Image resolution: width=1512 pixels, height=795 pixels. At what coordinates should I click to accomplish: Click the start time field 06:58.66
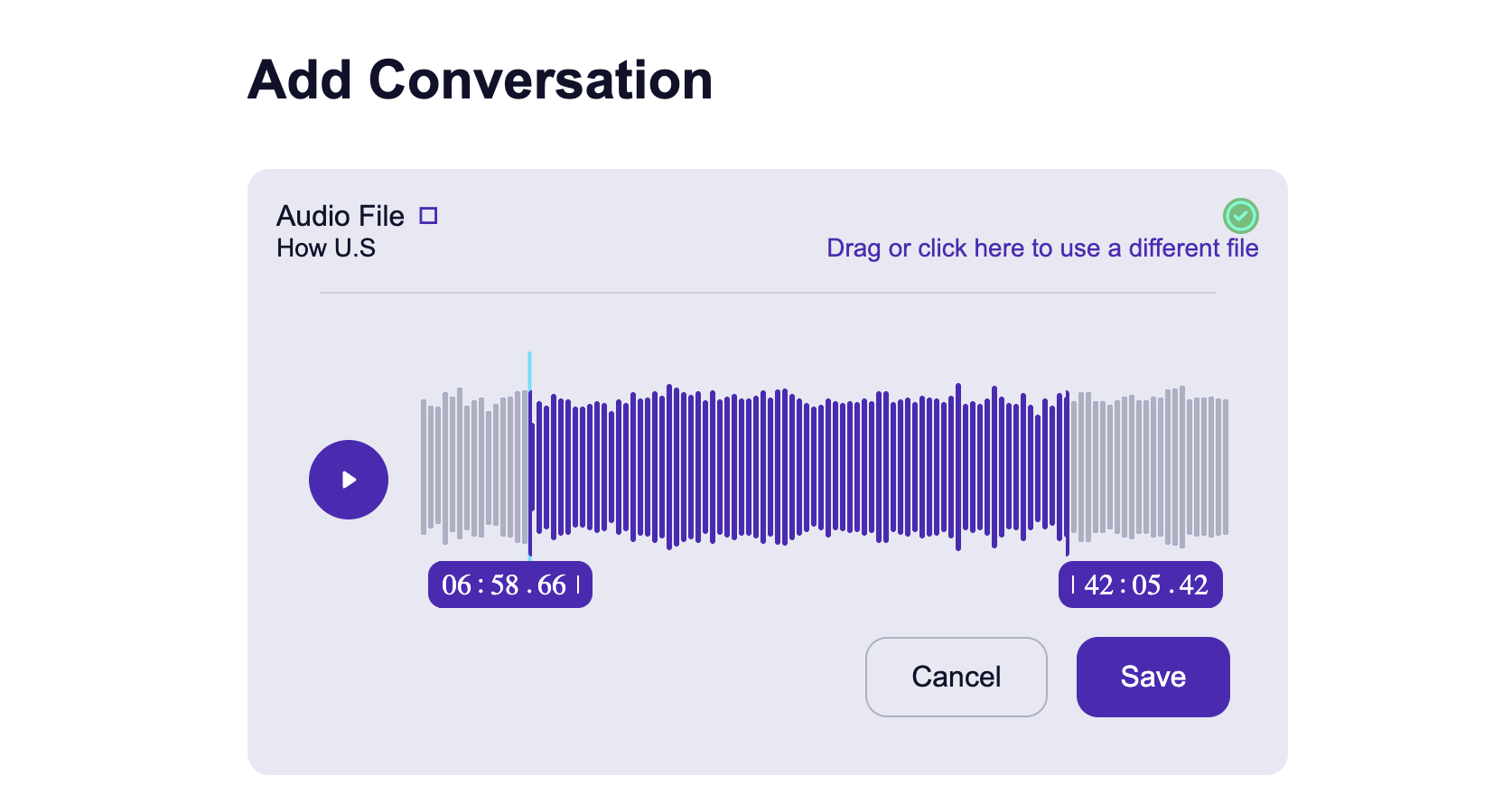tap(510, 585)
